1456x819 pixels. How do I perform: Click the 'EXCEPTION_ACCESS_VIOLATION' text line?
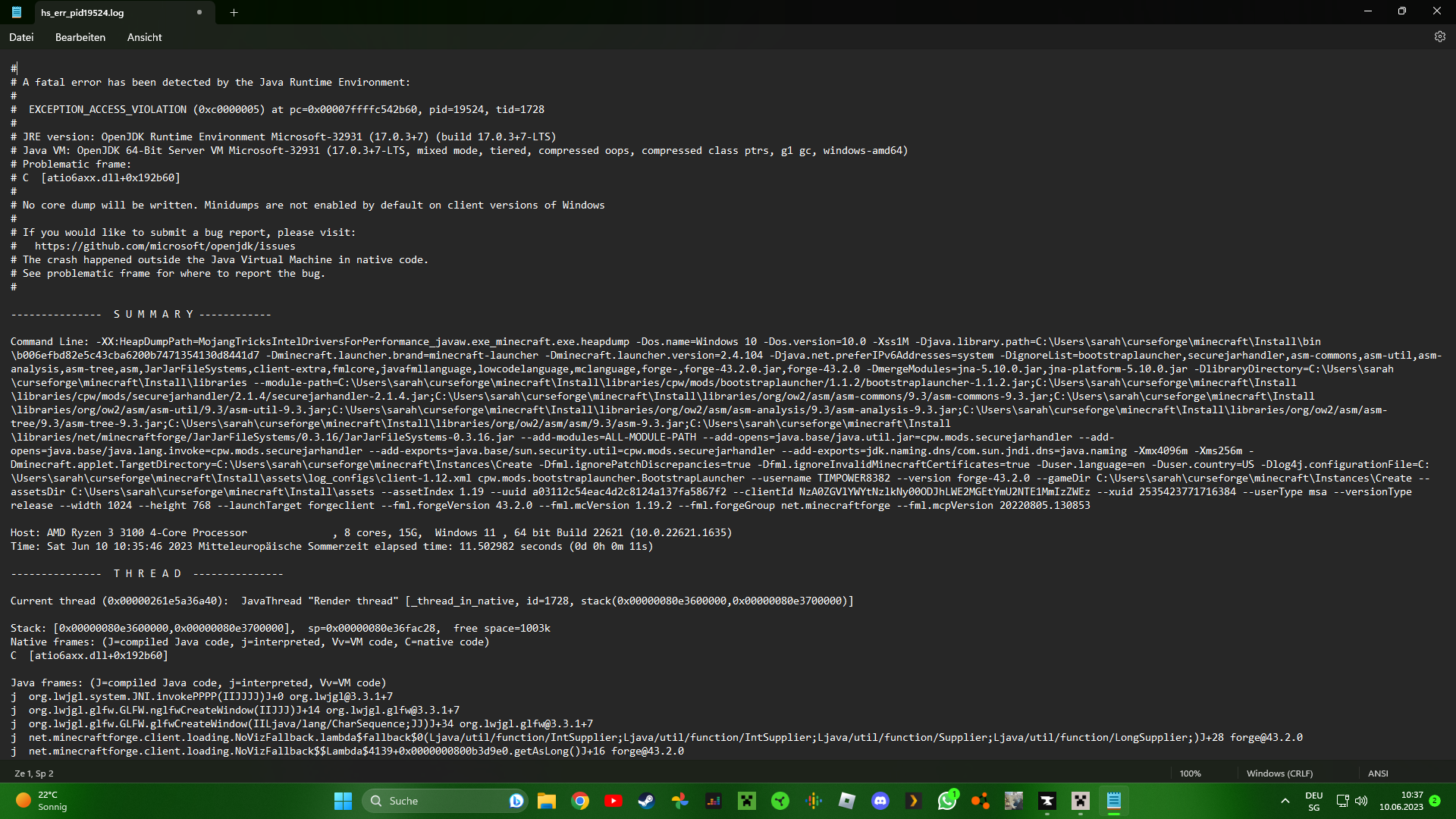tap(278, 109)
